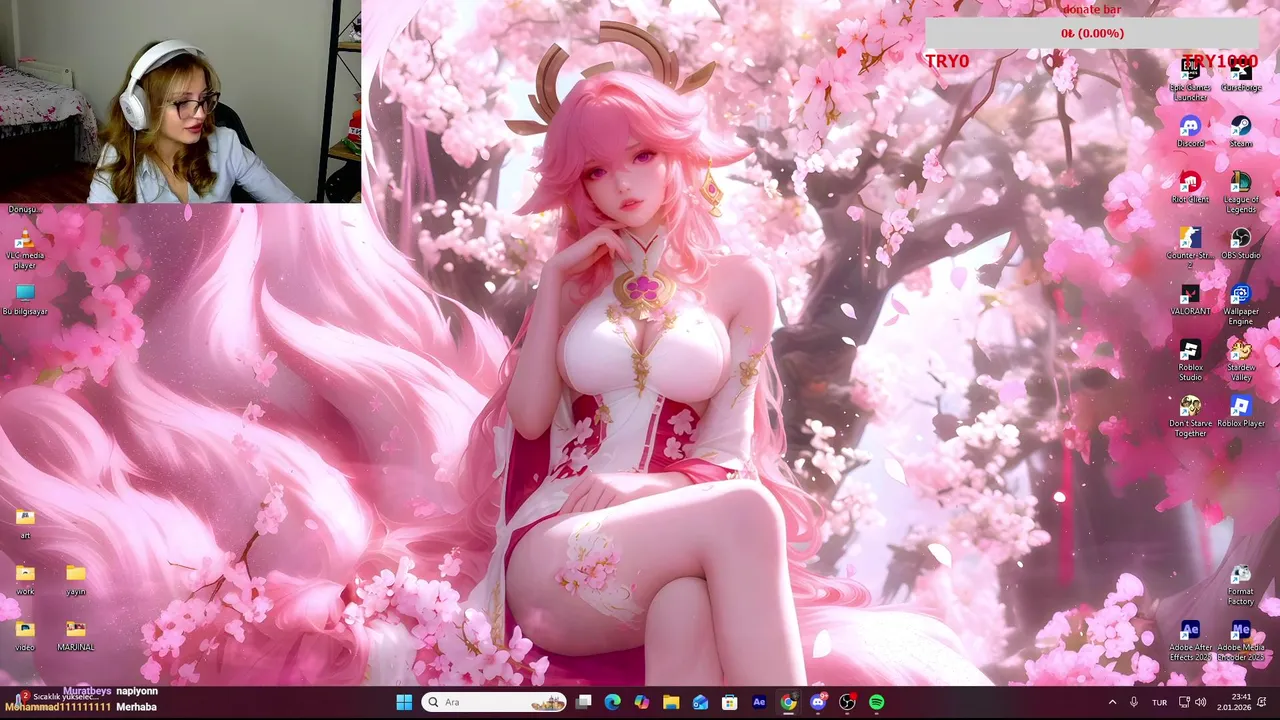
Task: Open Outlook from the taskbar
Action: pos(700,702)
